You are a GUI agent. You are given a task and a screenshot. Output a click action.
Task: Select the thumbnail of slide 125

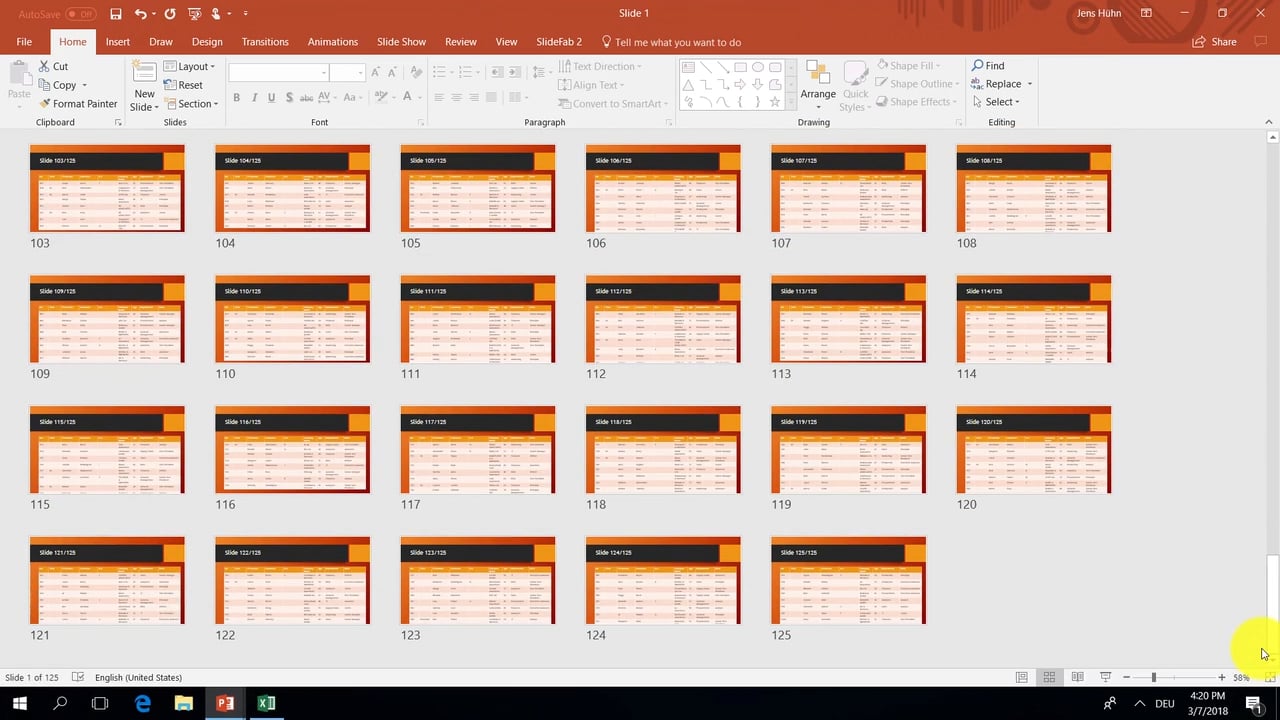pyautogui.click(x=848, y=580)
